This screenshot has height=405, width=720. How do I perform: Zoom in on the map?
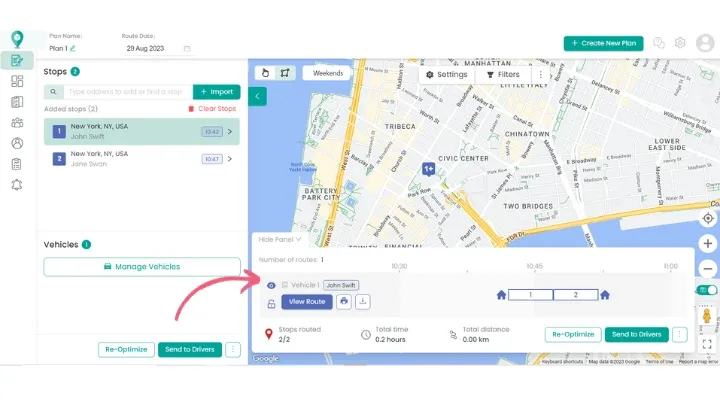[x=708, y=244]
